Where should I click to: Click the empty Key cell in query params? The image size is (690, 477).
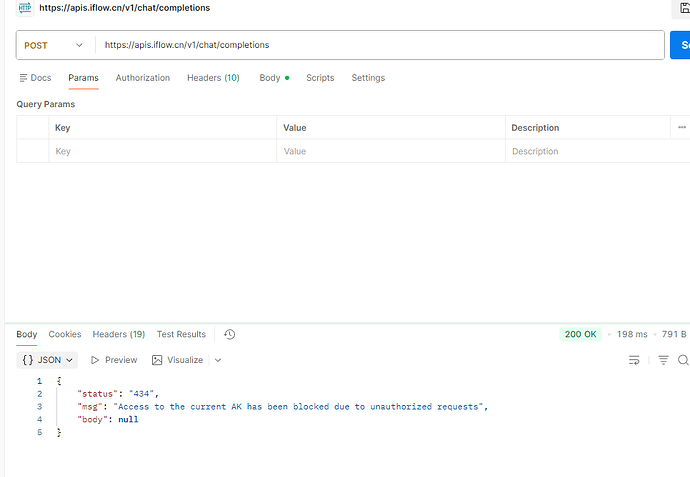pos(162,151)
